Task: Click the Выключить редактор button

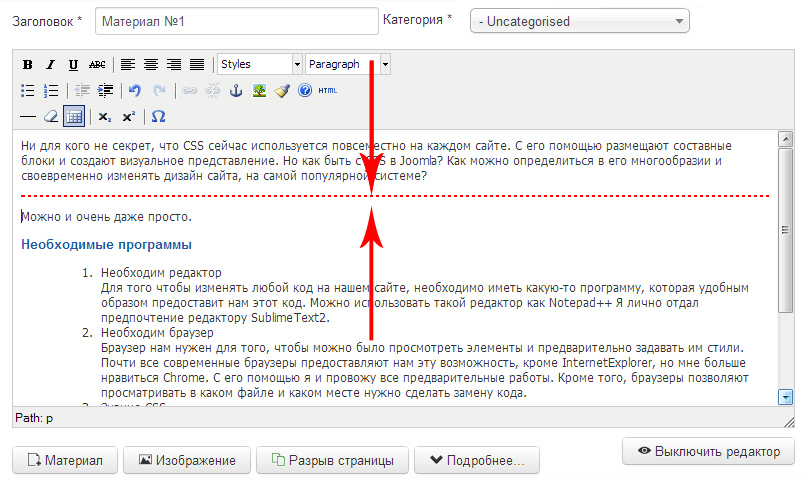Action: click(708, 451)
